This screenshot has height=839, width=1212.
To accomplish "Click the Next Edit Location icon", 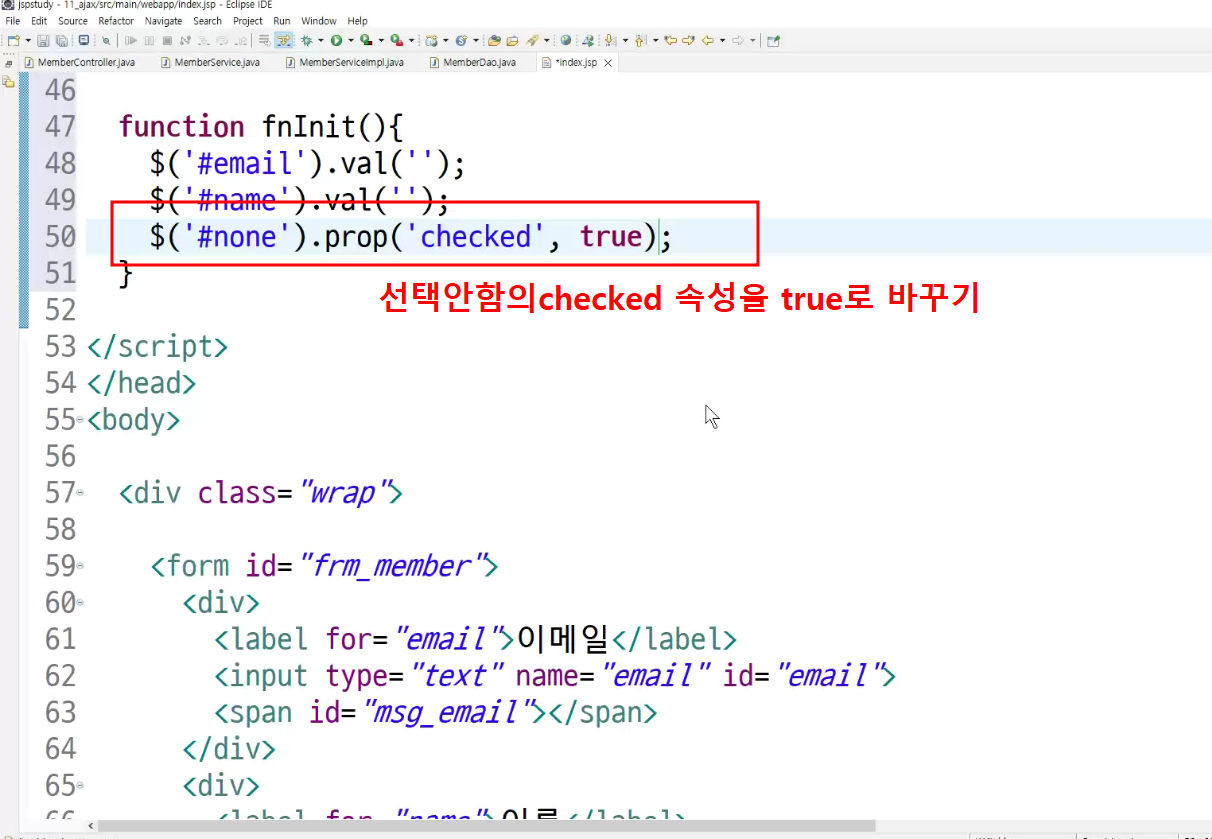I will 688,40.
